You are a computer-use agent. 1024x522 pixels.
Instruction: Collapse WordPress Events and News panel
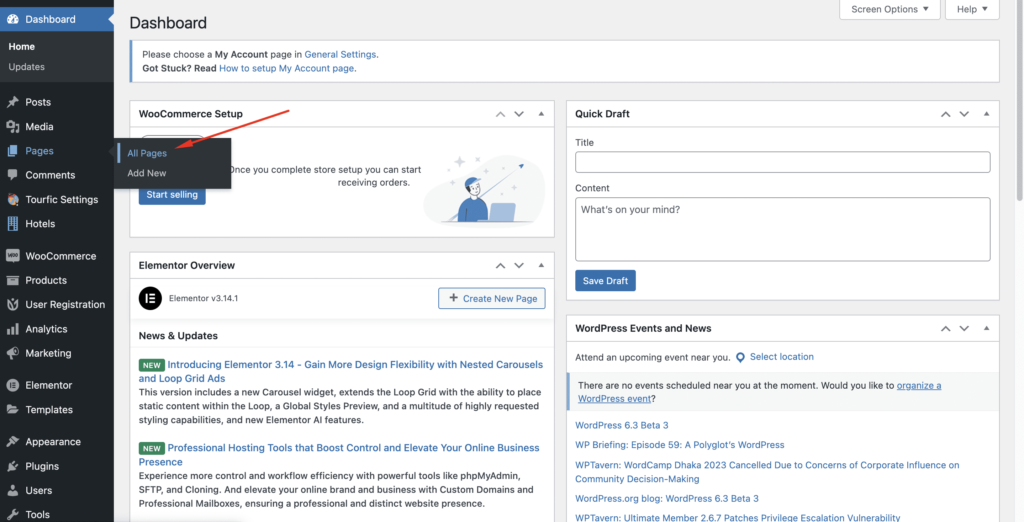[x=986, y=329]
